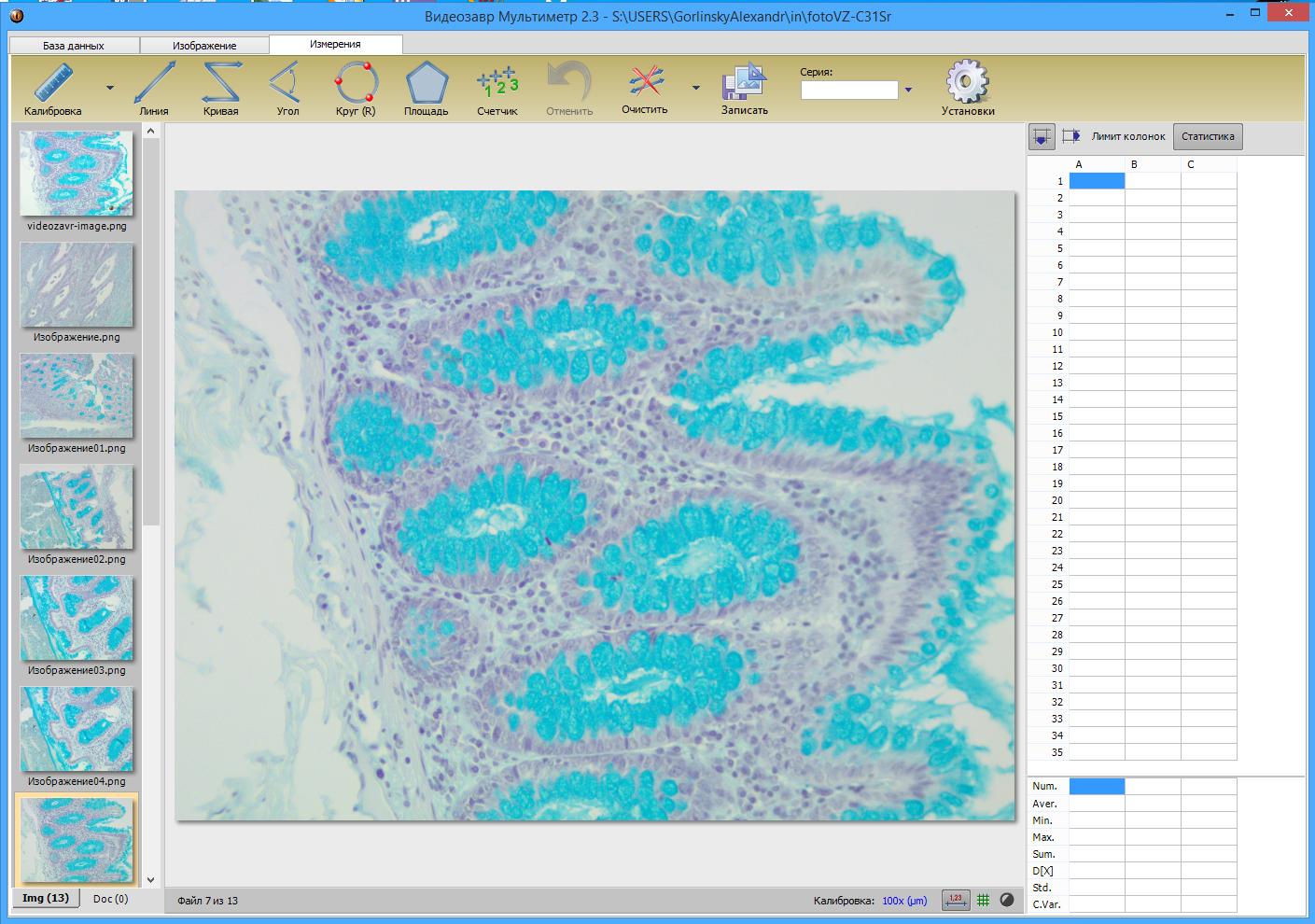Image resolution: width=1315 pixels, height=924 pixels.
Task: Switch to Измерения tab
Action: [x=336, y=44]
